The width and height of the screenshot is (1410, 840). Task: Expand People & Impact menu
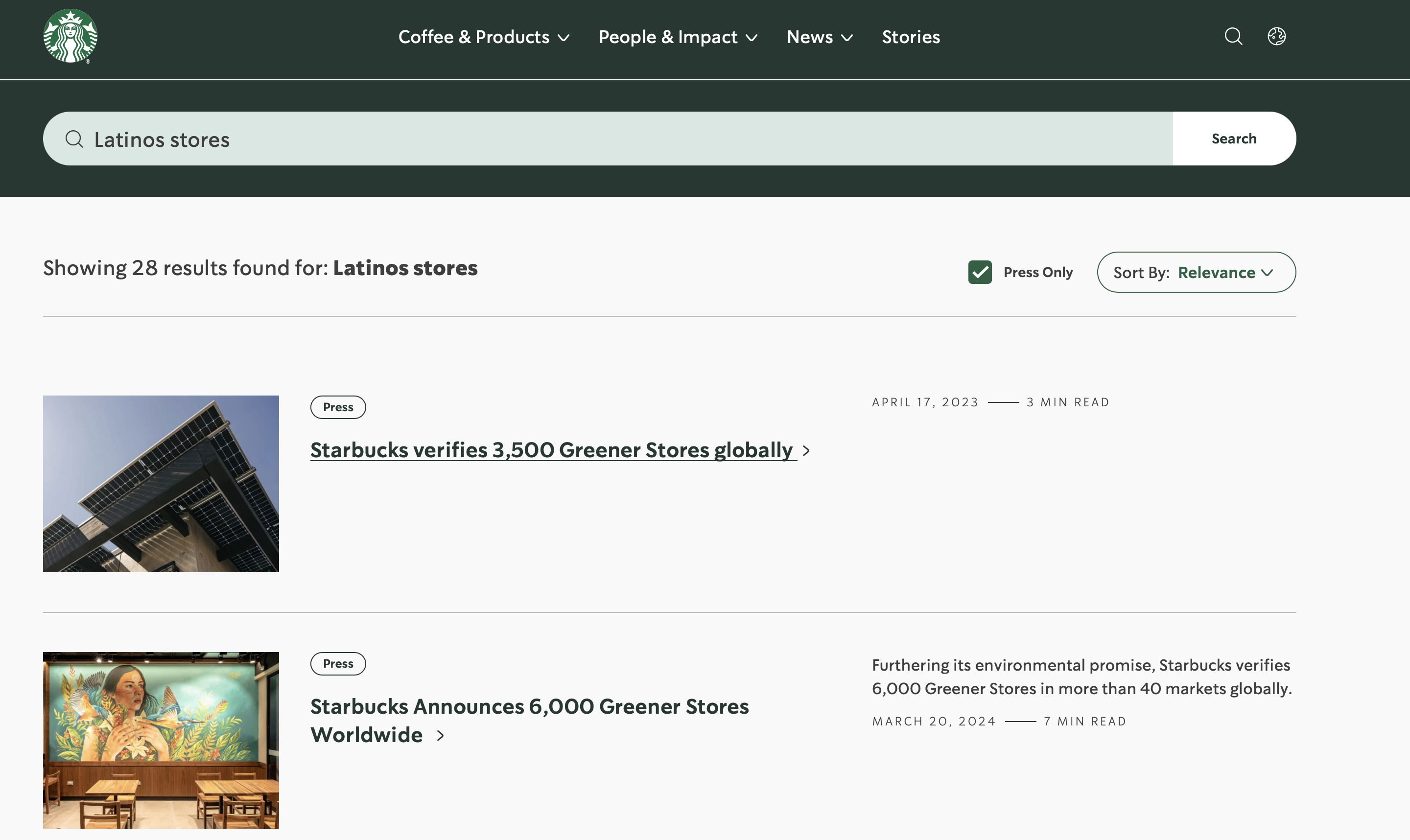(x=678, y=37)
